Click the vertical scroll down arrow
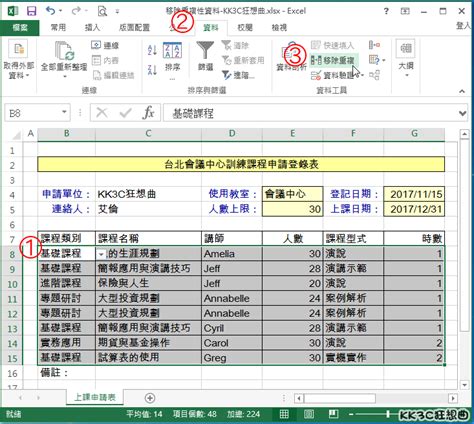This screenshot has width=474, height=424. point(464,385)
